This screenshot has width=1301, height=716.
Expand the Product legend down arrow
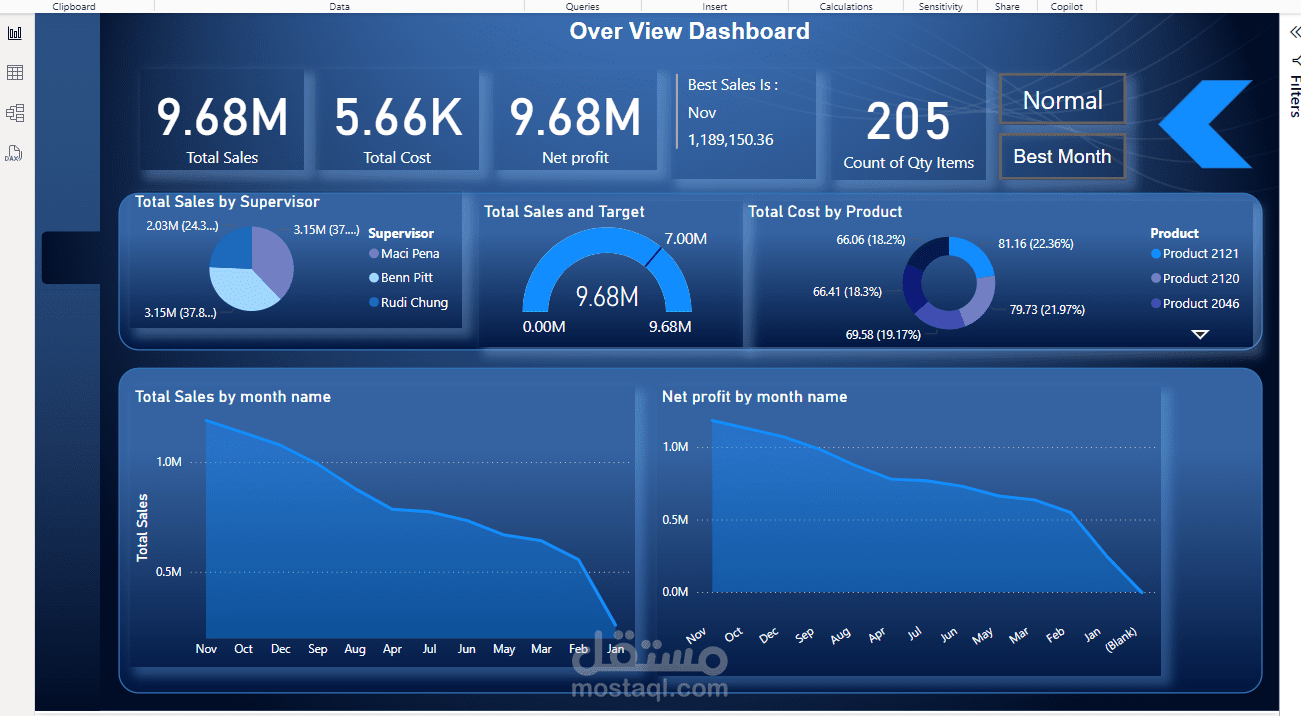coord(1200,334)
